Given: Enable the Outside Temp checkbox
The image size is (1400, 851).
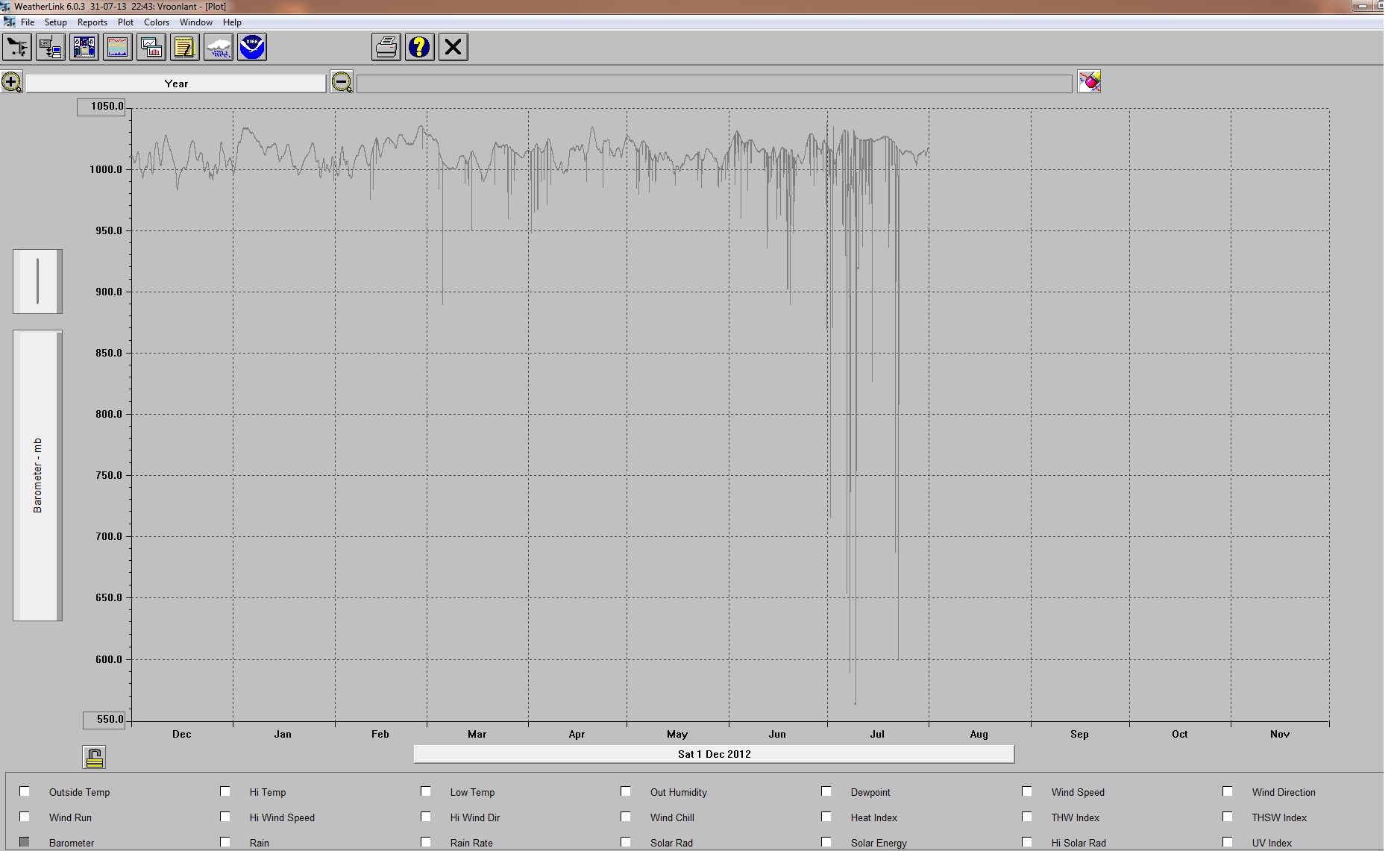Looking at the screenshot, I should coord(25,791).
